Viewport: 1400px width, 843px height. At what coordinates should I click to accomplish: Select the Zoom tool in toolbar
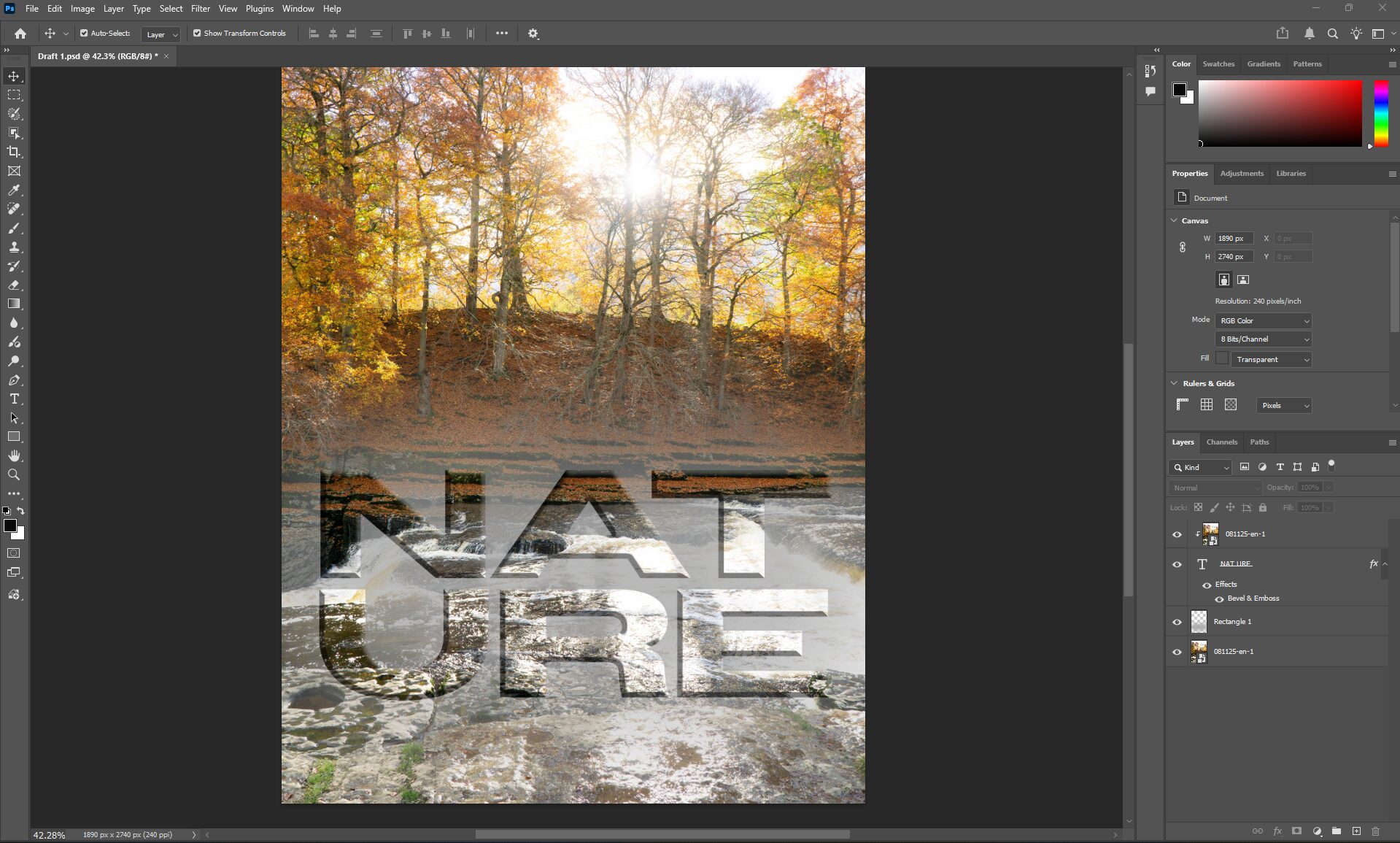click(x=14, y=474)
